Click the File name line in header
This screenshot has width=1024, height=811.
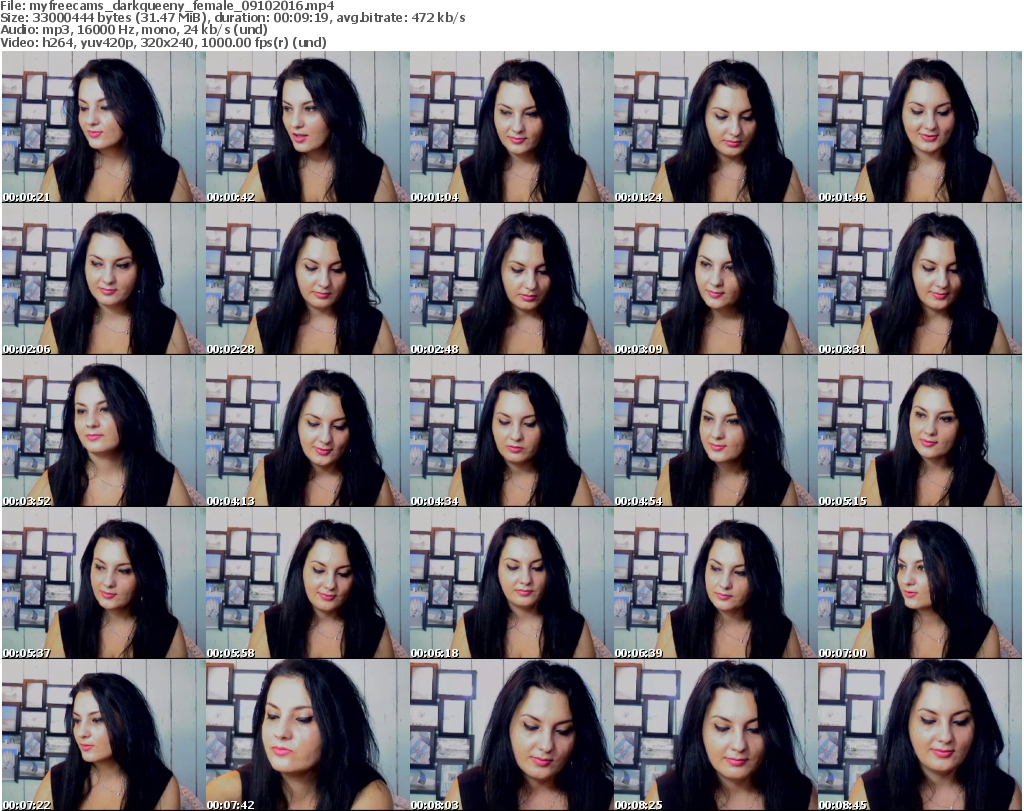[167, 6]
